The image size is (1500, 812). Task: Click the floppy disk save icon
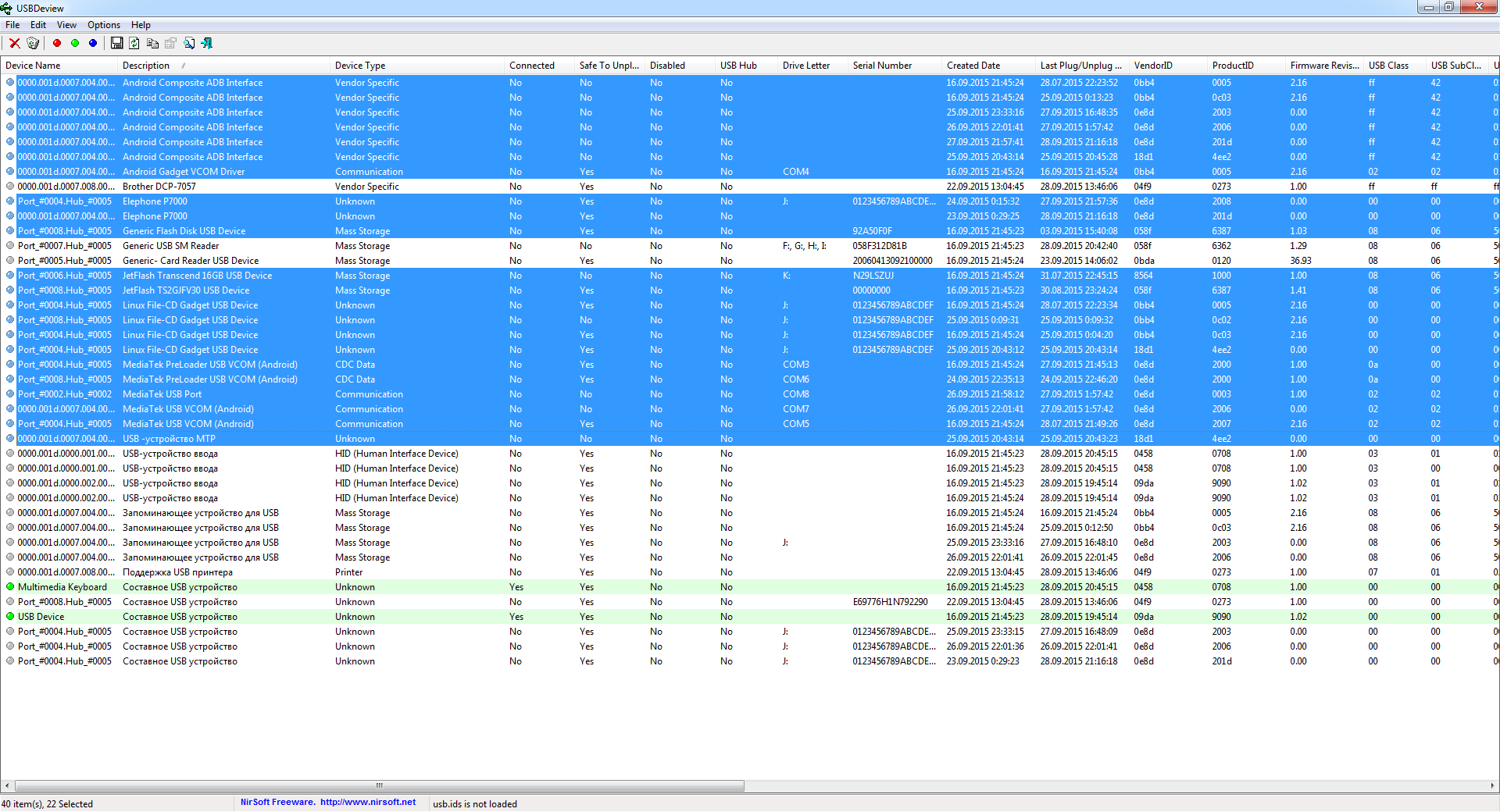pos(116,44)
